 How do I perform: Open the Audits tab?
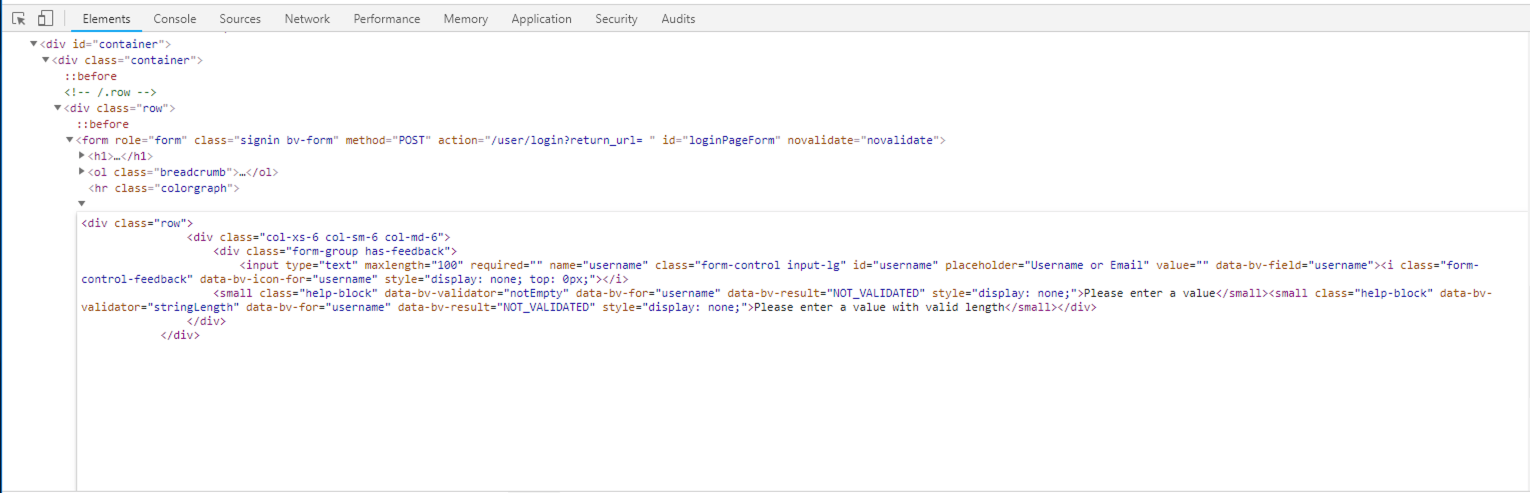678,19
